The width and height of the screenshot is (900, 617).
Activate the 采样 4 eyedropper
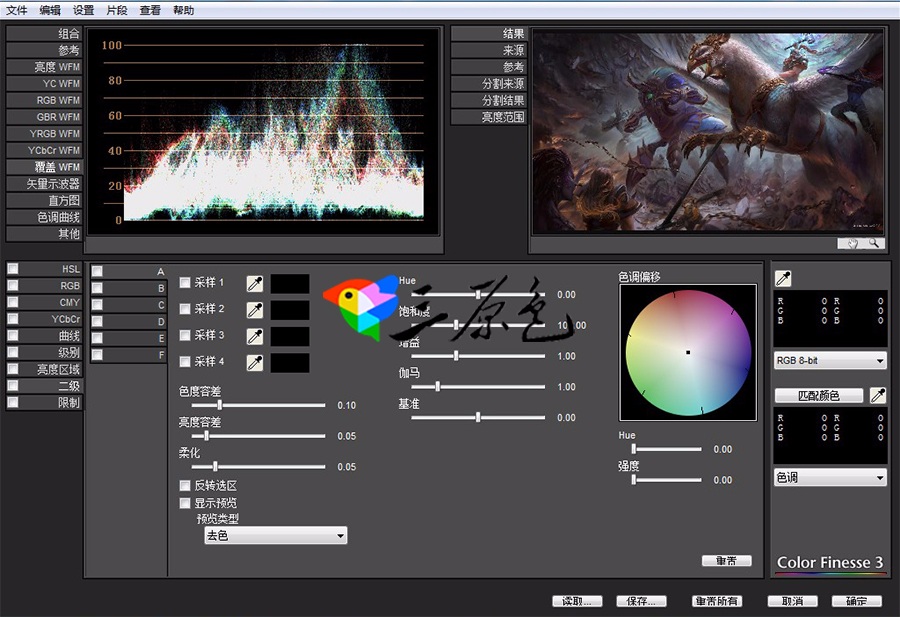[x=255, y=362]
